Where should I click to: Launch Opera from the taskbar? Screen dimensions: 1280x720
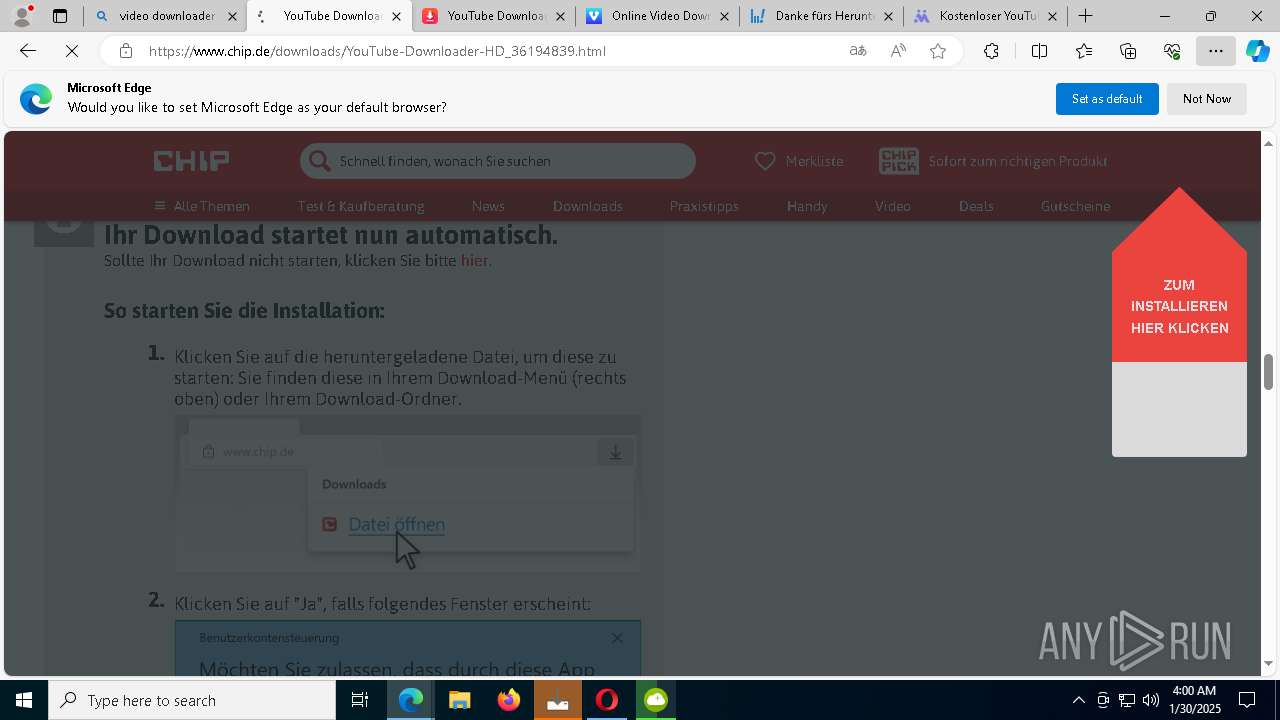(607, 700)
